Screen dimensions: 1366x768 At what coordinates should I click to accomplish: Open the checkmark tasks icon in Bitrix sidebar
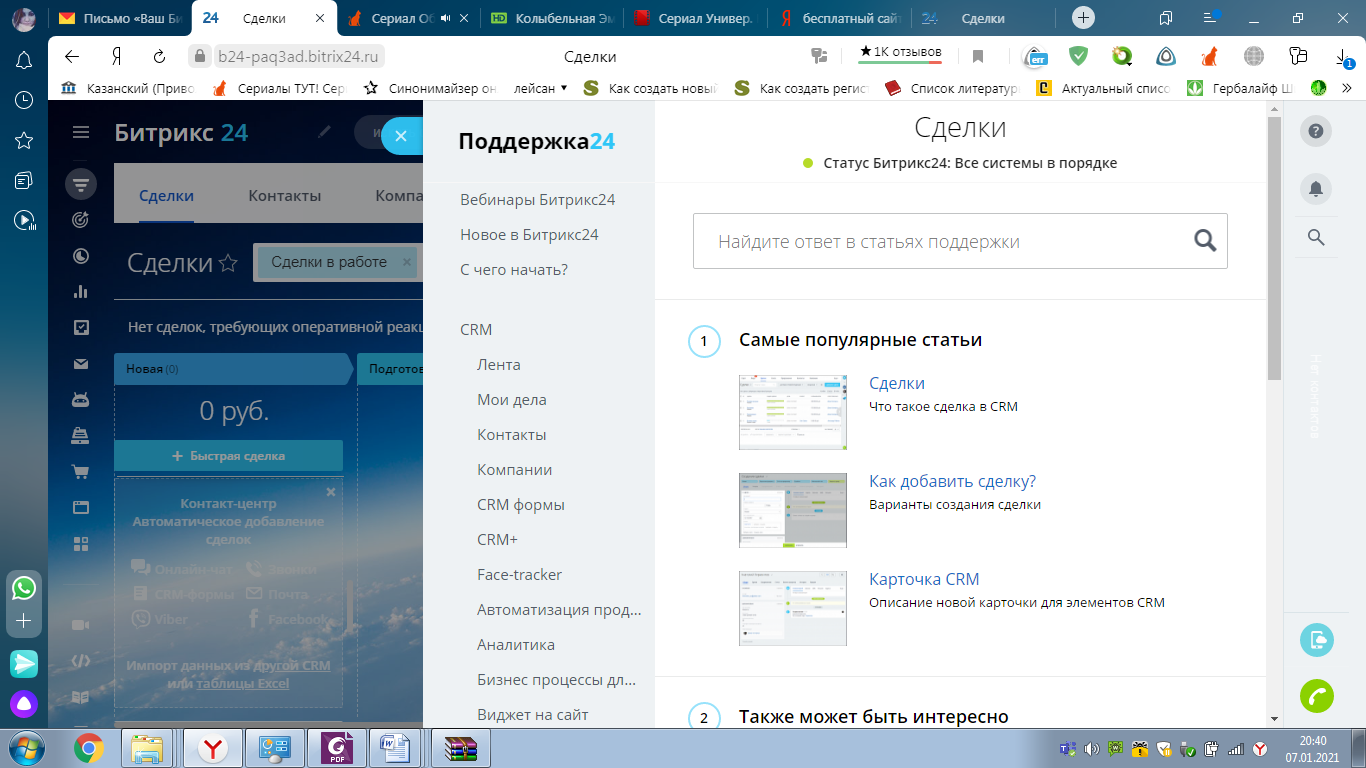click(81, 327)
